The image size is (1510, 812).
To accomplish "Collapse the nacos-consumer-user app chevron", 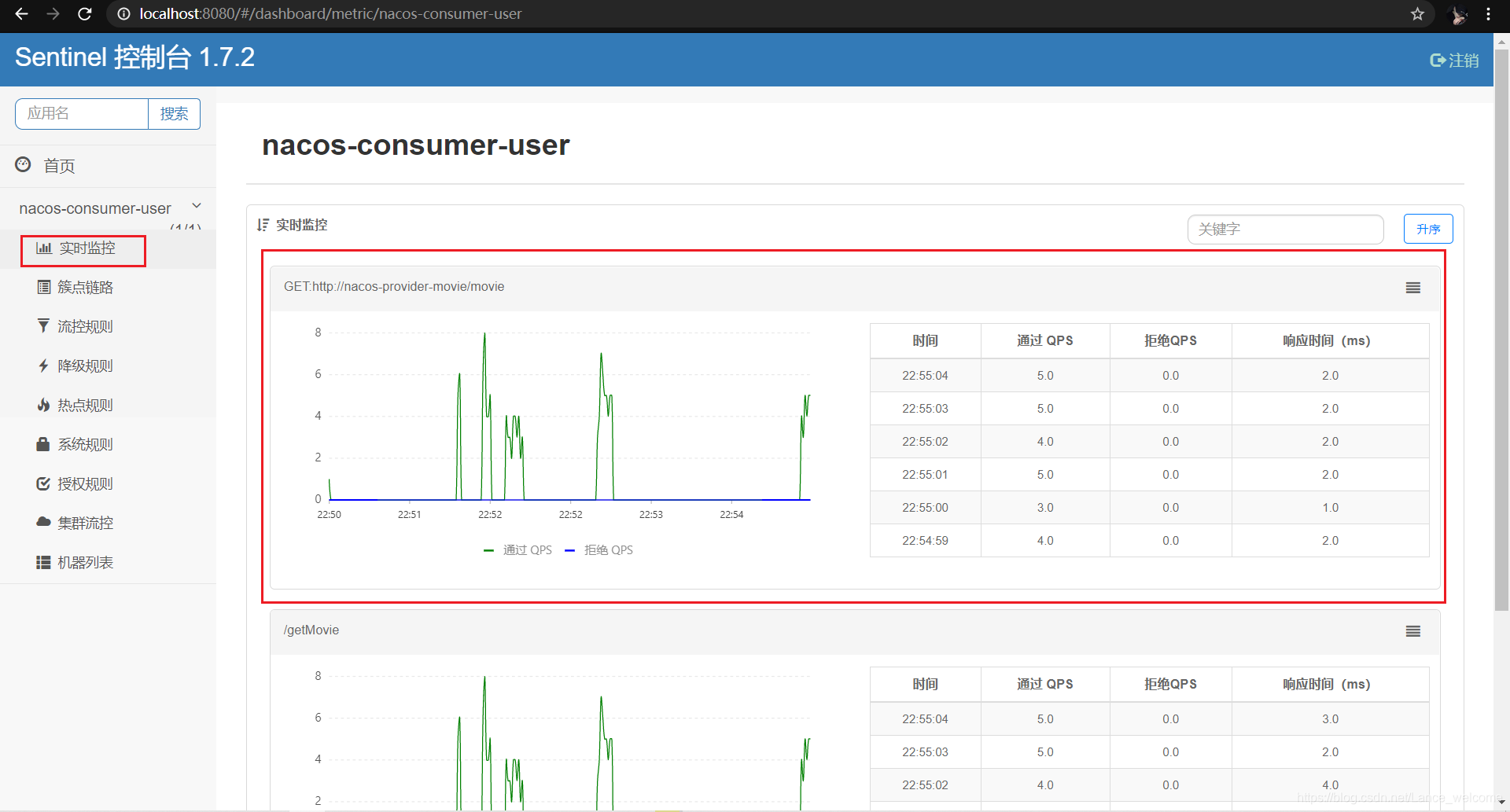I will (197, 206).
